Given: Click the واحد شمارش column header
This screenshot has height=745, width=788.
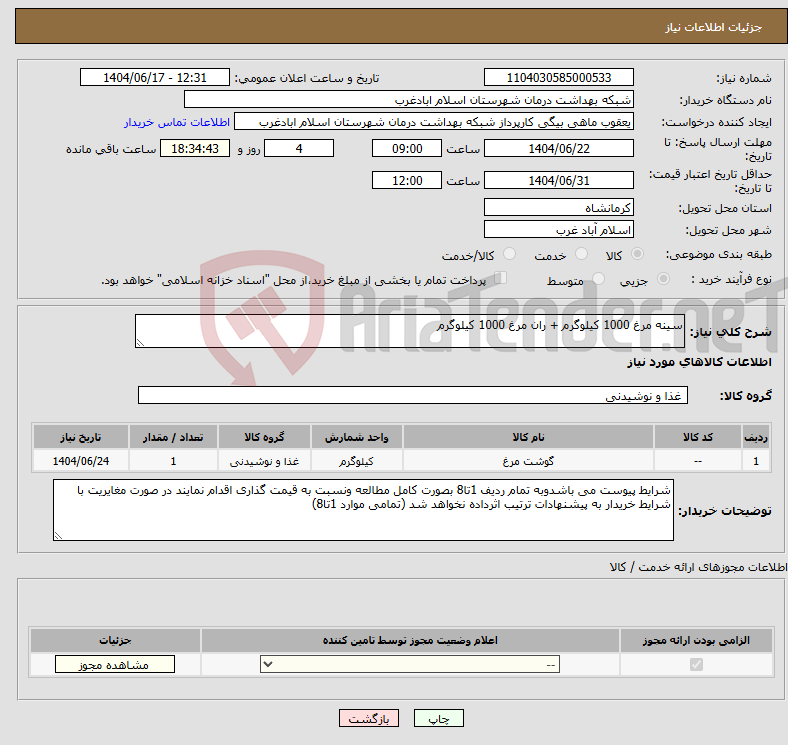Looking at the screenshot, I should pos(356,437).
